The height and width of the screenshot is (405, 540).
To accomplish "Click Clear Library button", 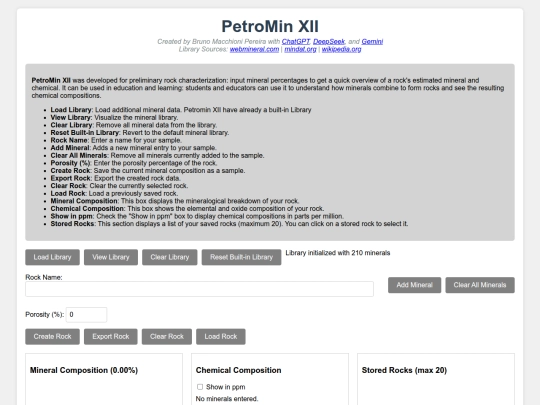I will pos(170,257).
